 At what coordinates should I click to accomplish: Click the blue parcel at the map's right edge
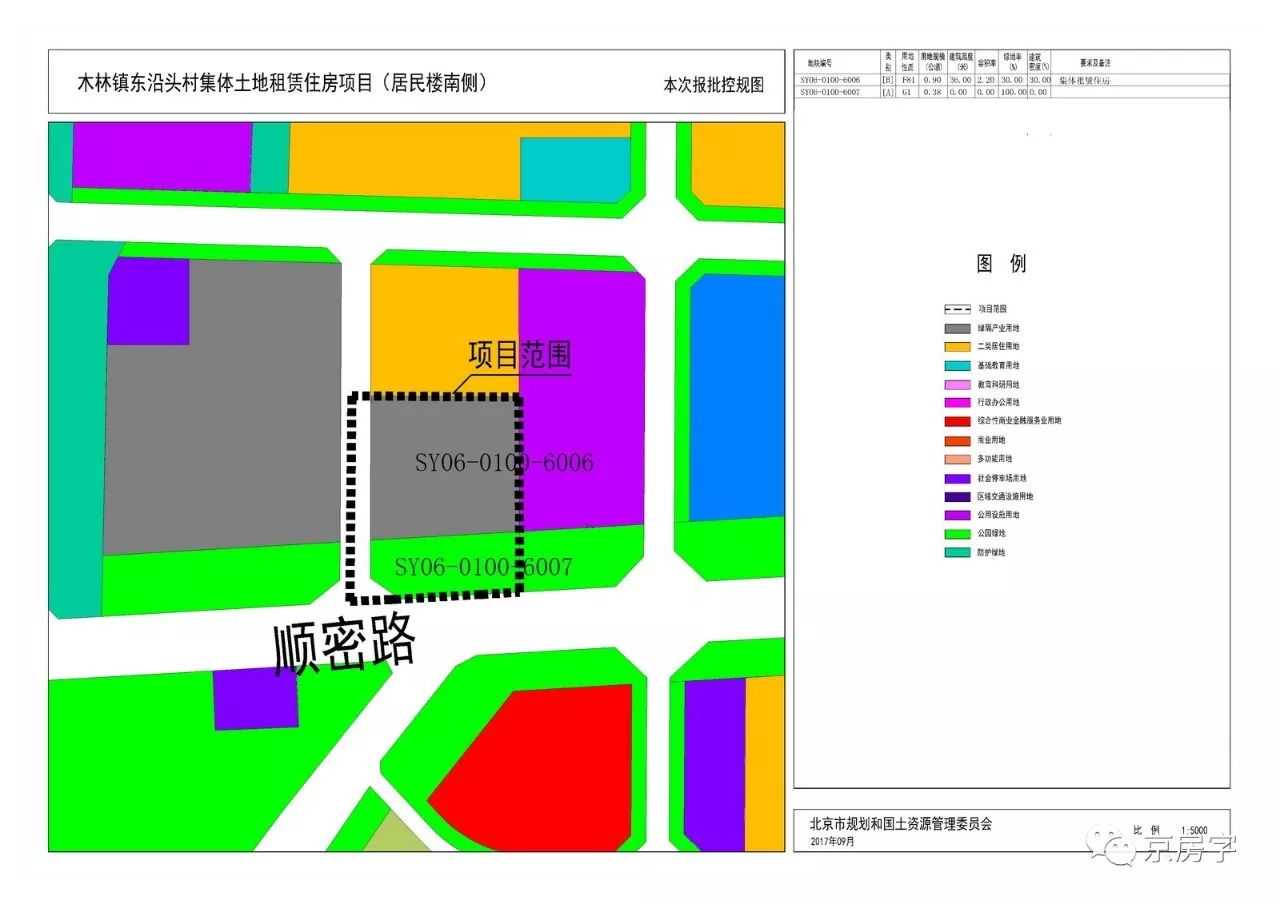point(737,398)
